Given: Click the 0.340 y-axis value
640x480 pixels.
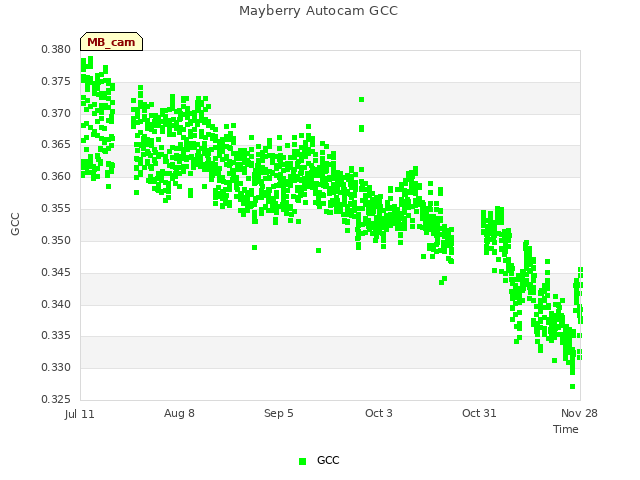Looking at the screenshot, I should tap(56, 304).
